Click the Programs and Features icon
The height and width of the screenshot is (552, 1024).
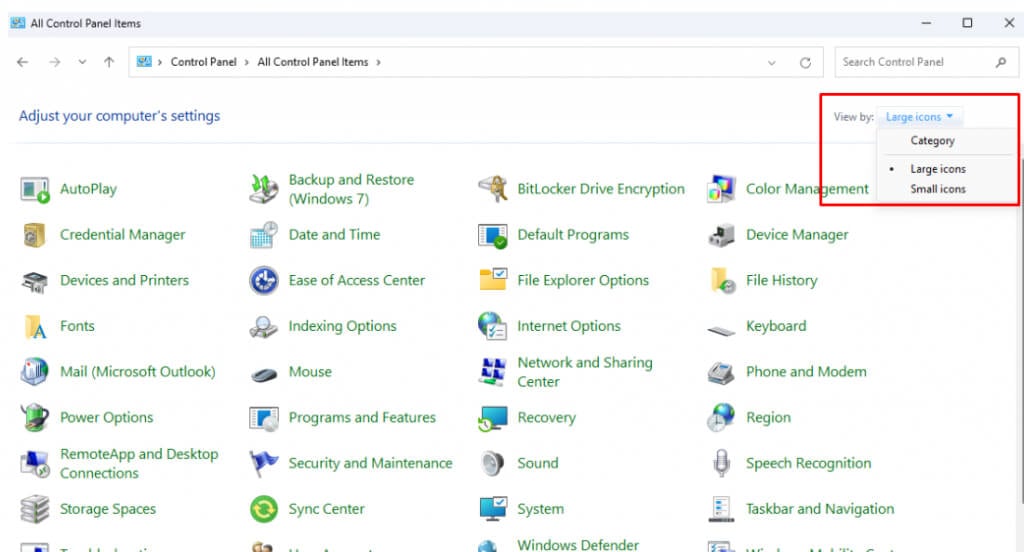click(264, 418)
